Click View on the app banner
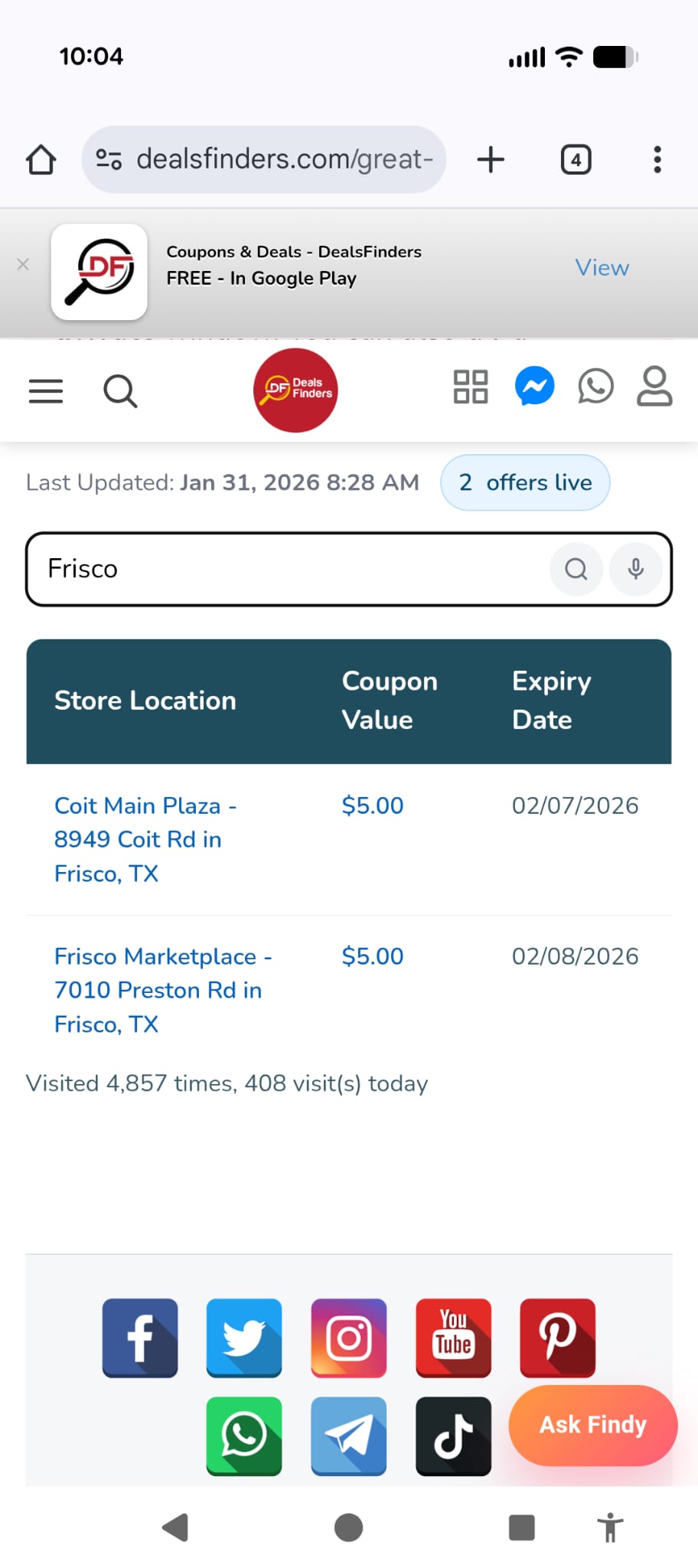Screen dimensions: 698x1568 (602, 268)
